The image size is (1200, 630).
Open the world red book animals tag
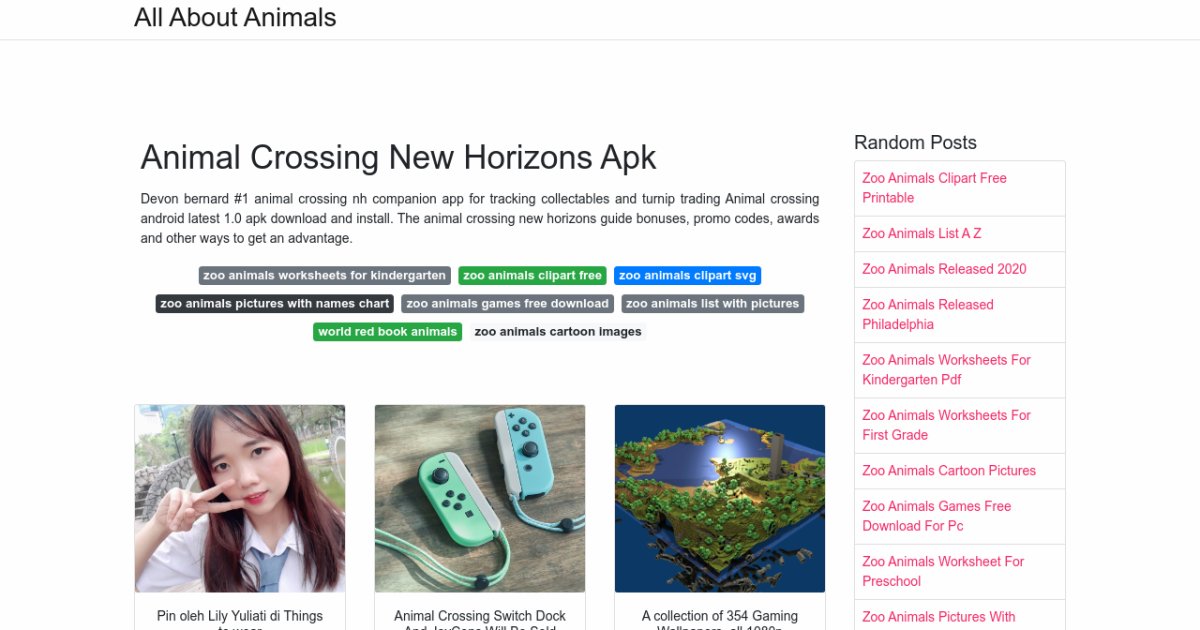click(387, 332)
